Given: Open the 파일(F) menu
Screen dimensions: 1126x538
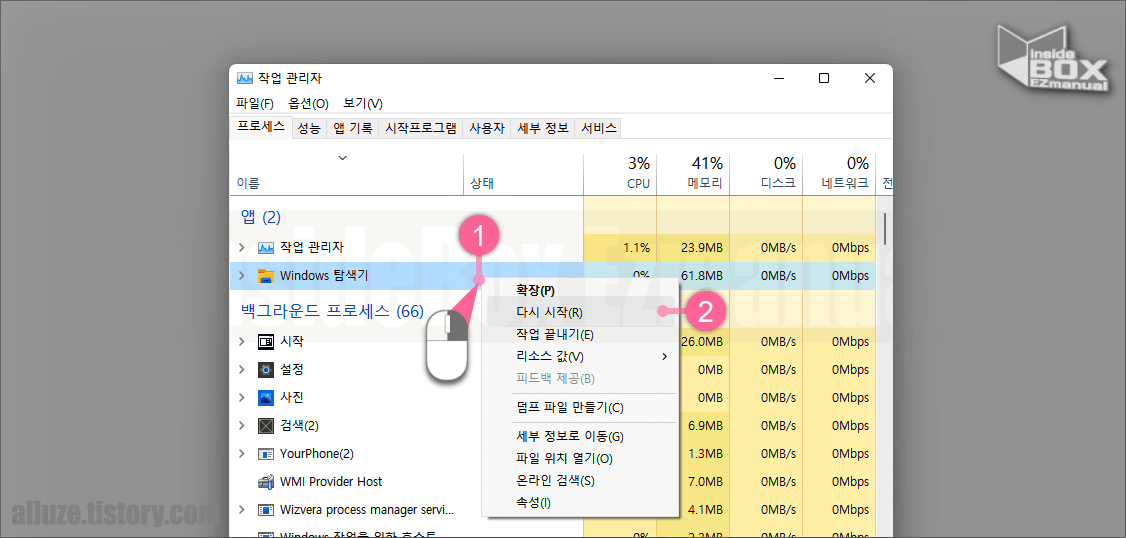Looking at the screenshot, I should pos(255,103).
